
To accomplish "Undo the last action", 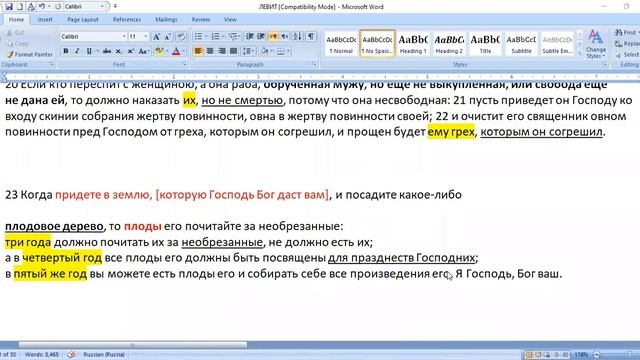I will pos(42,7).
